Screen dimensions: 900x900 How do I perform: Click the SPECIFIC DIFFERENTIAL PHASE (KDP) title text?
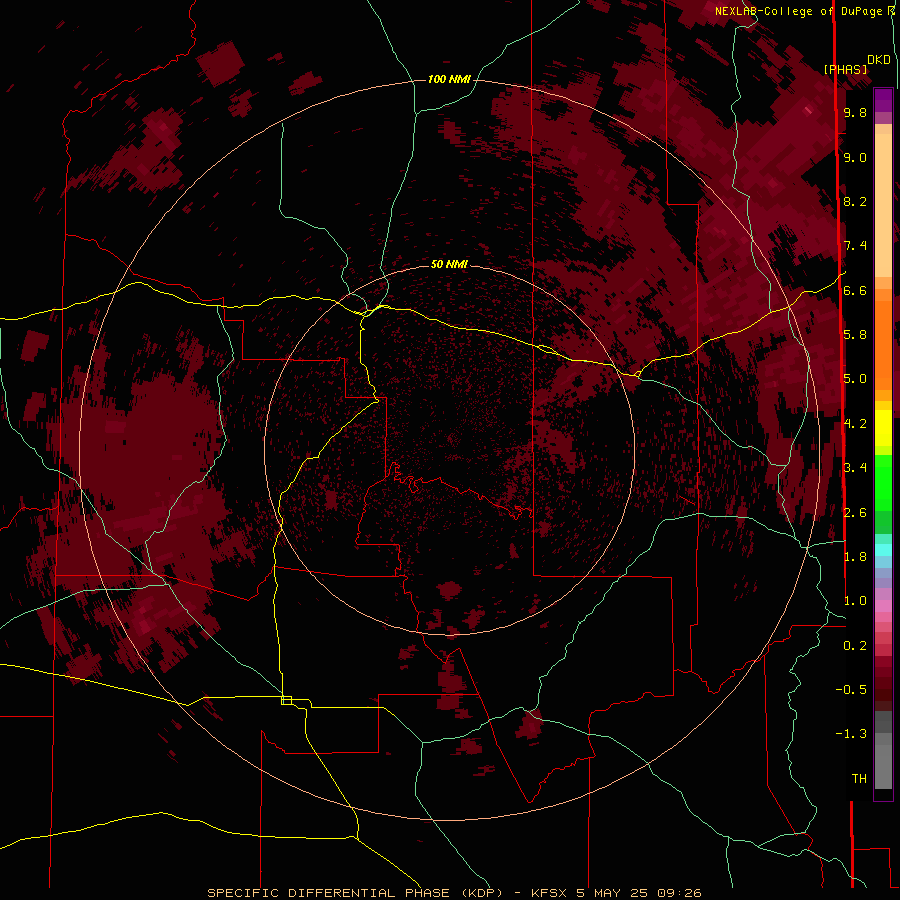pyautogui.click(x=356, y=893)
